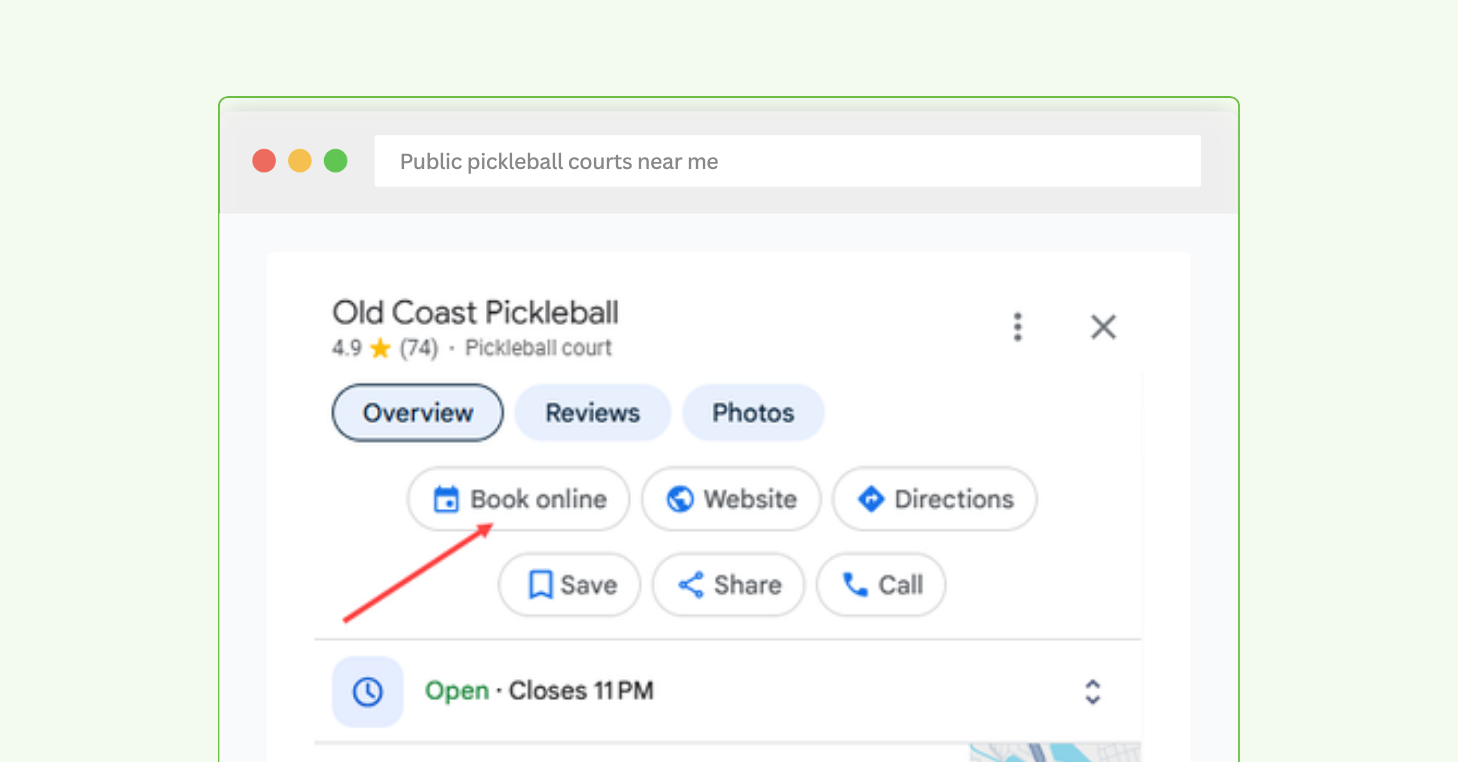This screenshot has width=1458, height=762.
Task: Get Directions to Old Coast Pickleball
Action: pyautogui.click(x=935, y=499)
